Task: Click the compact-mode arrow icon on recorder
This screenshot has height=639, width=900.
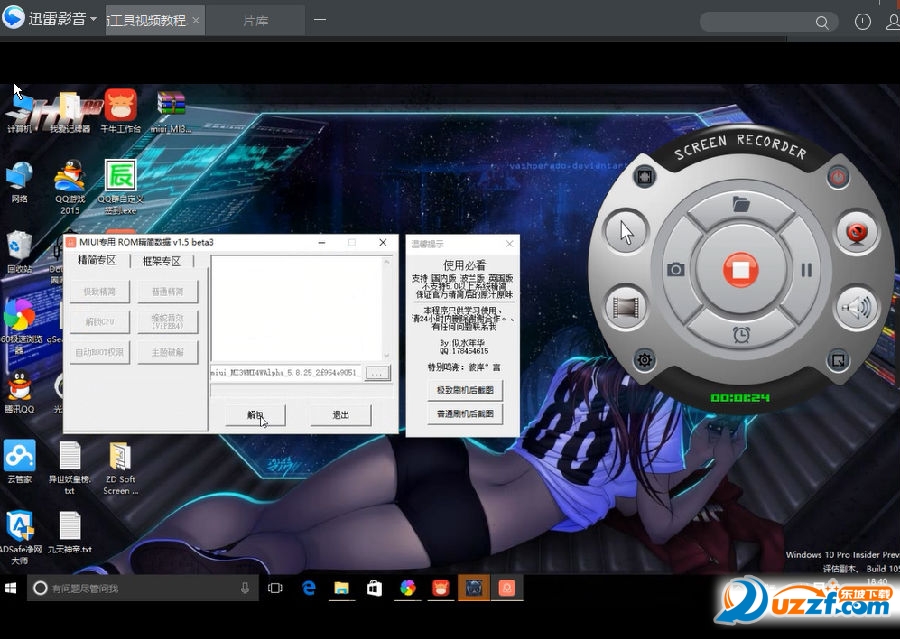Action: pos(838,360)
